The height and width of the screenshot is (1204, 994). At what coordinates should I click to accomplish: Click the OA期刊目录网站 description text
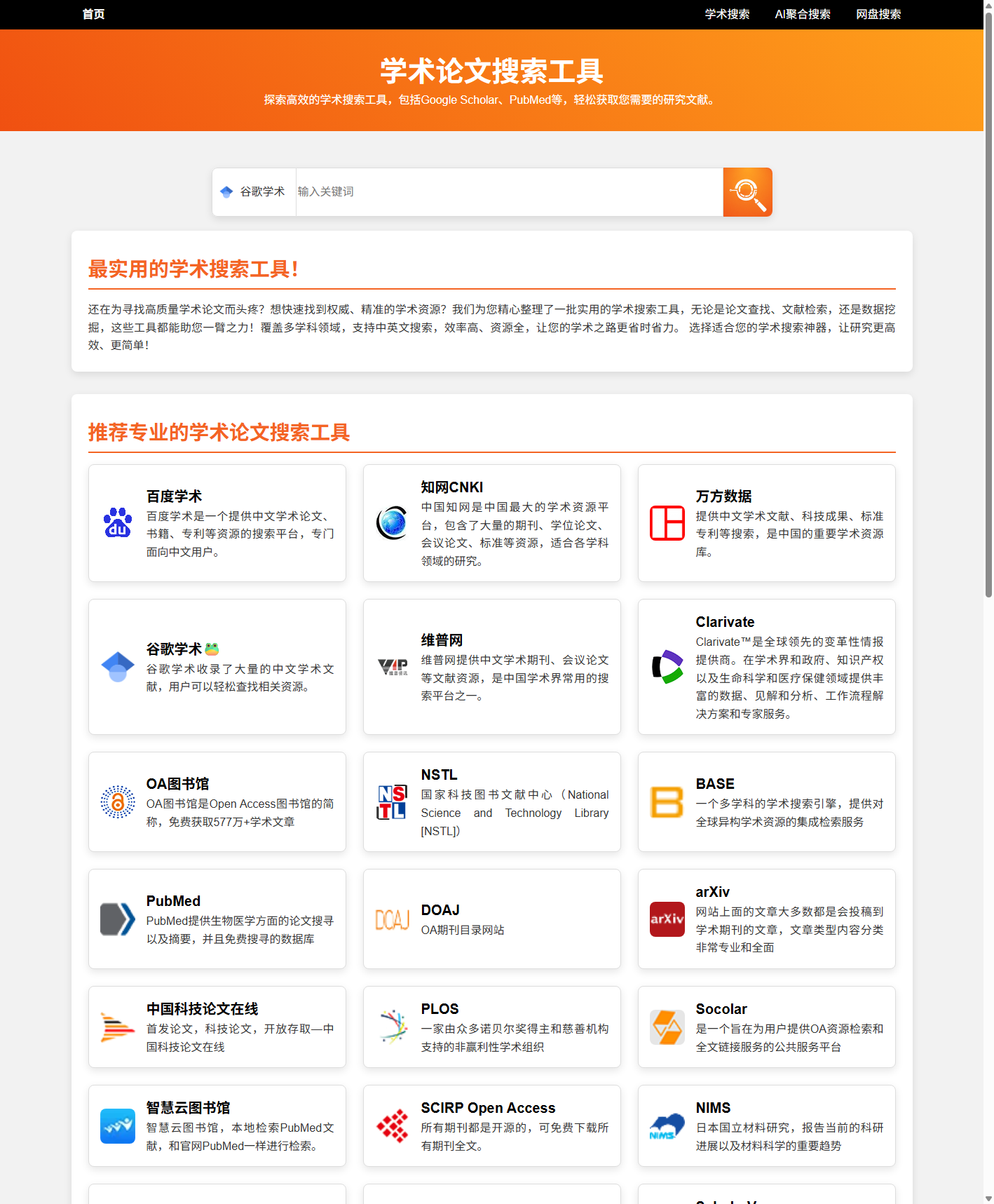pos(463,930)
